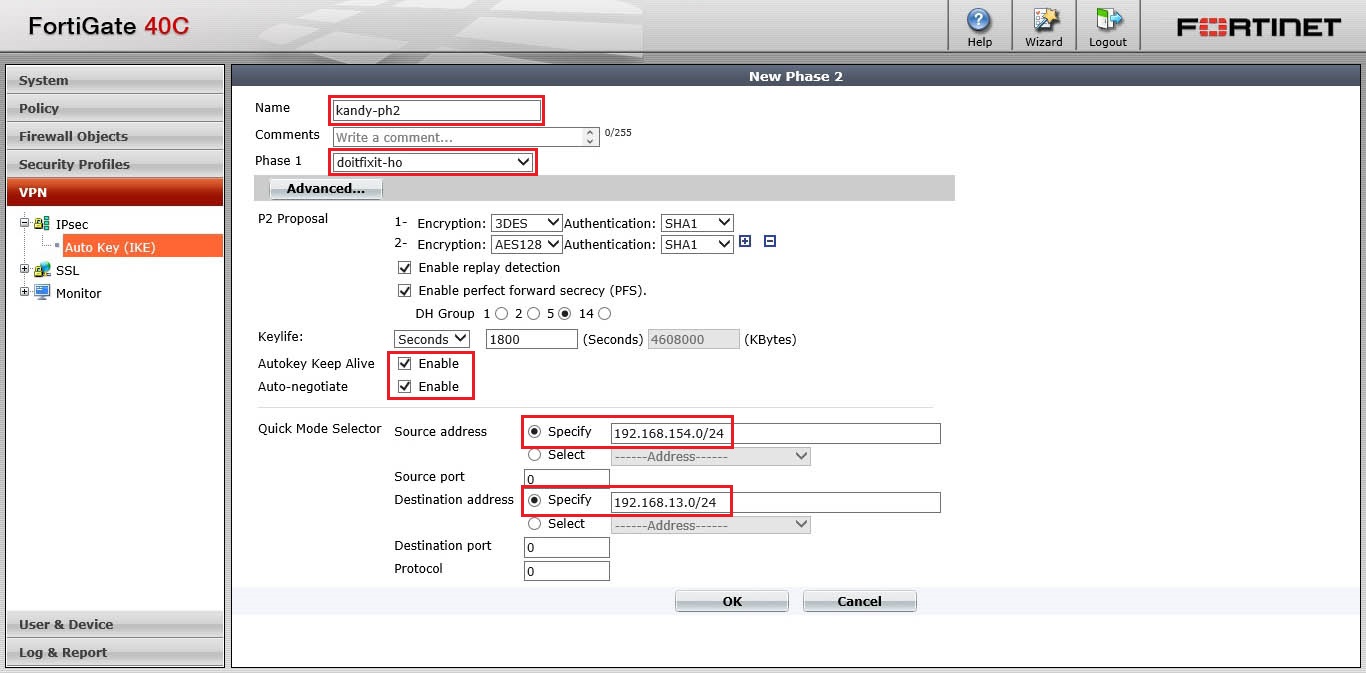Screen dimensions: 1366x673
Task: Expand the Monitor tree node
Action: pyautogui.click(x=25, y=292)
